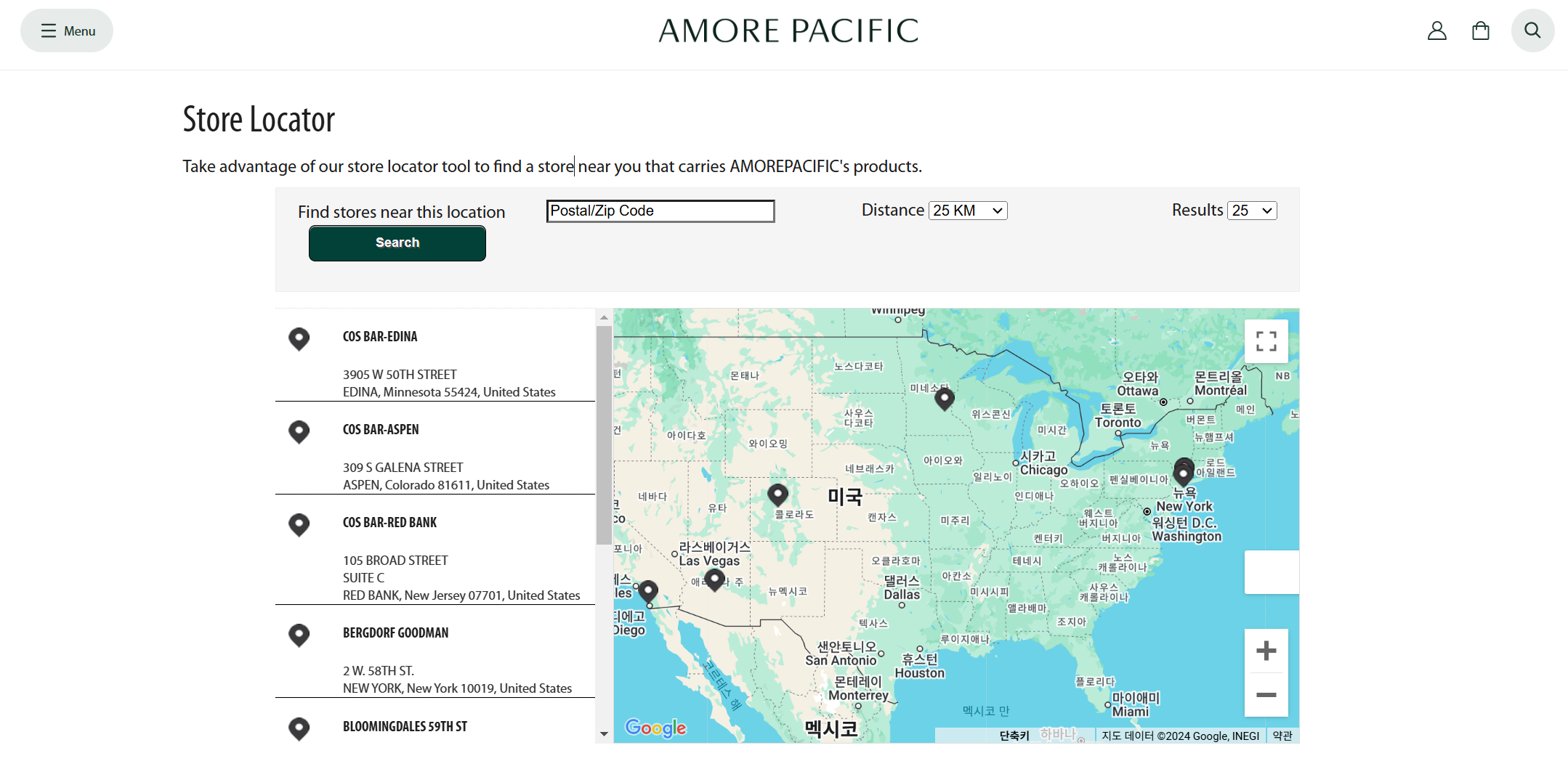1568x761 pixels.
Task: Zoom in the map with the plus button
Action: click(x=1266, y=651)
